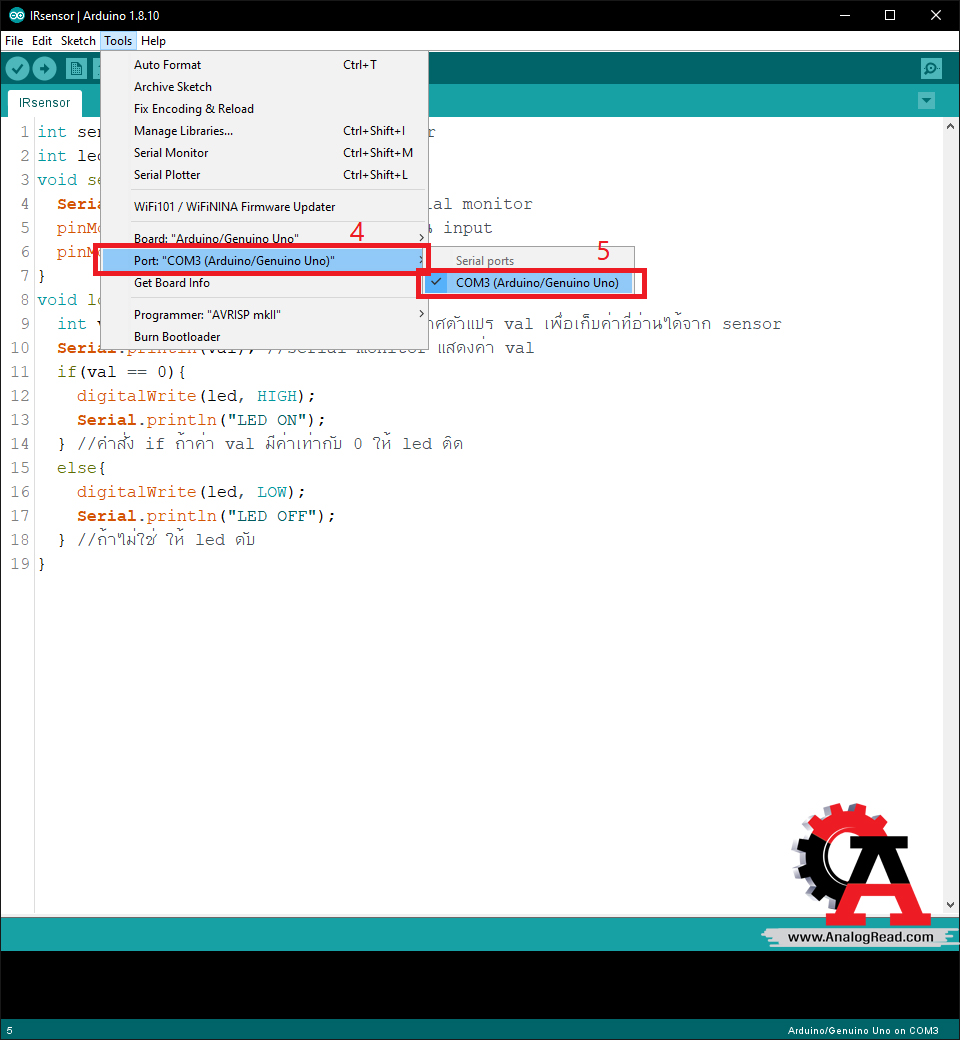The height and width of the screenshot is (1040, 960).
Task: Click the Upload arrow toolbar icon
Action: 44,68
